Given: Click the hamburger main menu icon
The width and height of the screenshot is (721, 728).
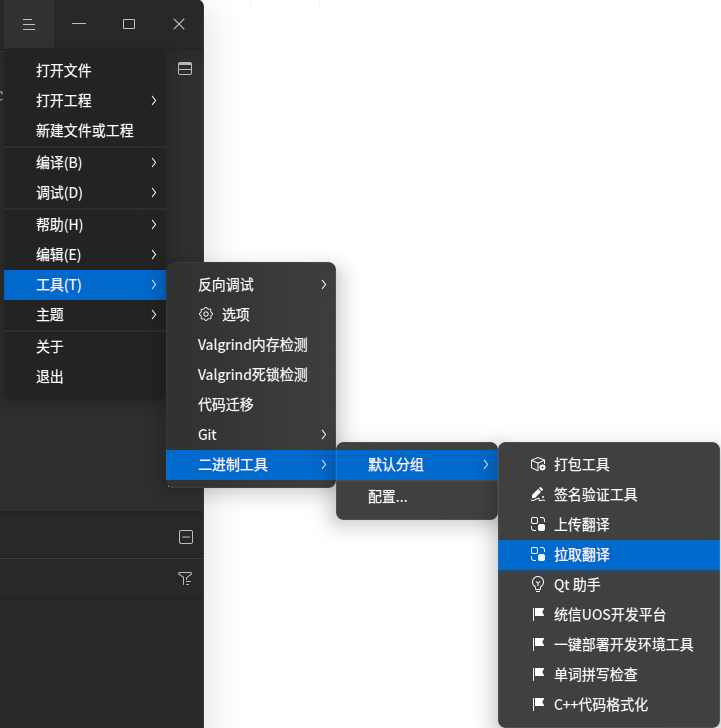Looking at the screenshot, I should 29,24.
